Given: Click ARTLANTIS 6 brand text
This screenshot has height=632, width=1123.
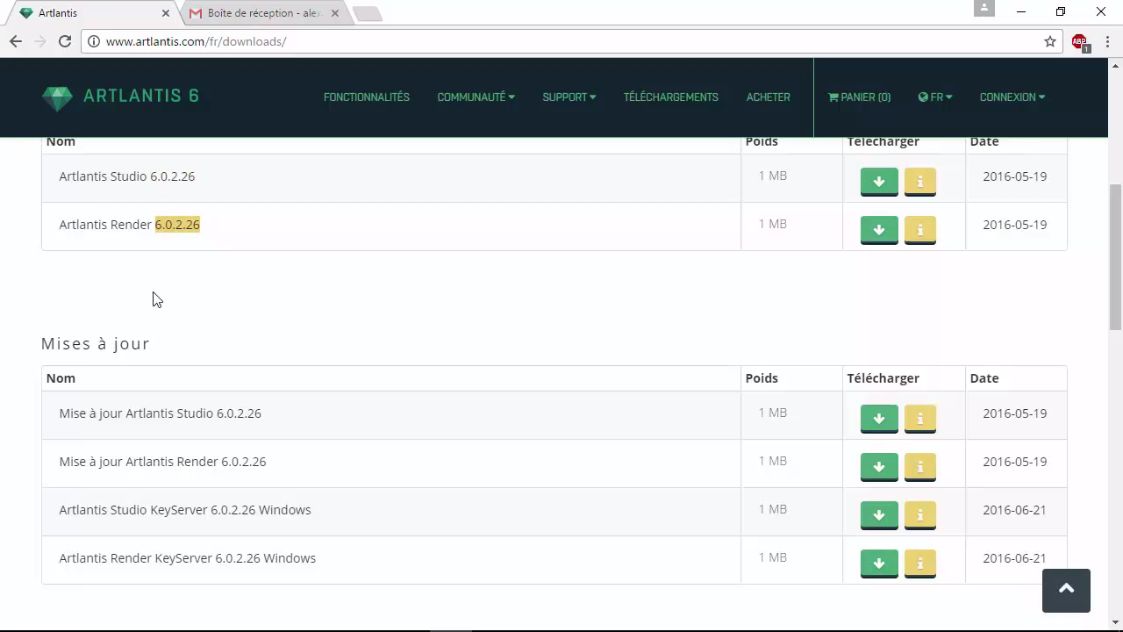Looking at the screenshot, I should pyautogui.click(x=141, y=96).
